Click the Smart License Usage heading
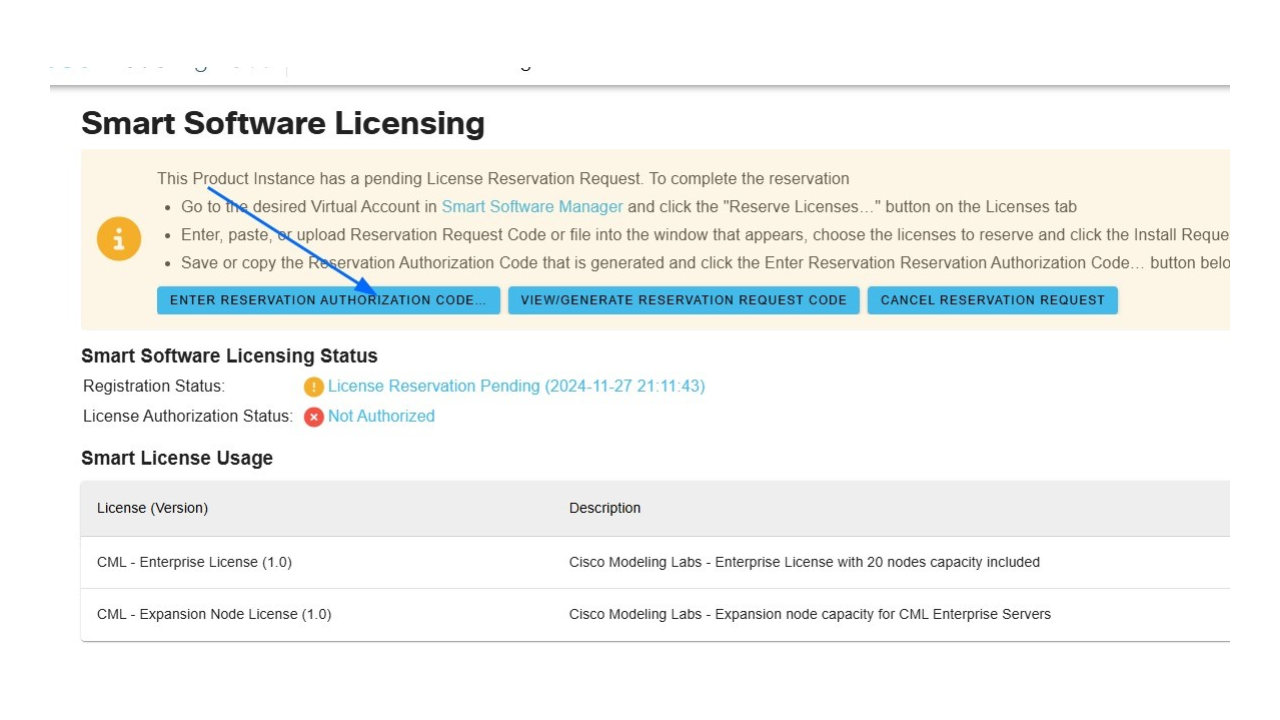Viewport: 1280px width, 720px height. click(177, 458)
